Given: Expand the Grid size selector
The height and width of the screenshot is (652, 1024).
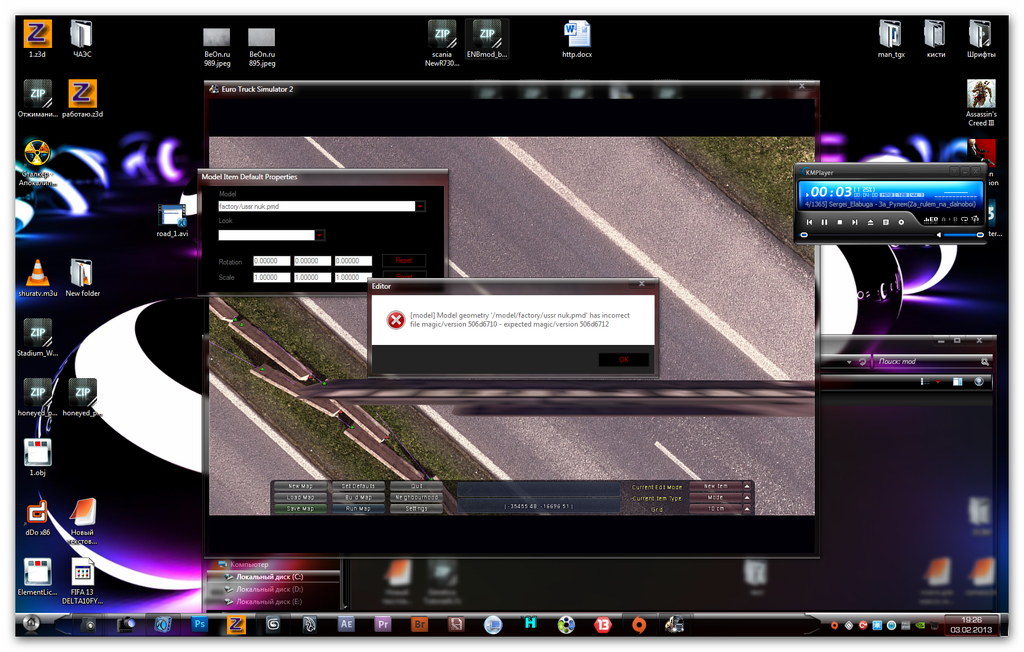Looking at the screenshot, I should click(x=747, y=509).
